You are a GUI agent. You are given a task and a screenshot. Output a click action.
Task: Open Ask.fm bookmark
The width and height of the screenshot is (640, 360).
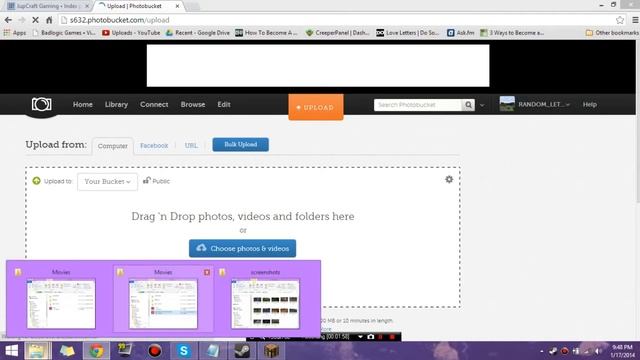point(461,33)
